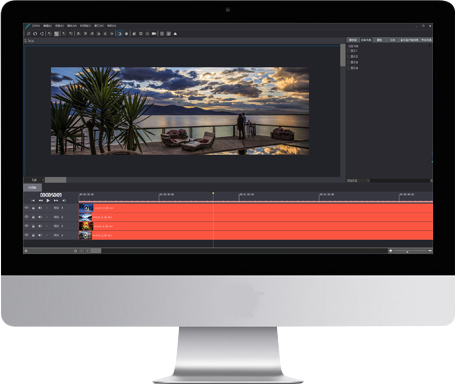This screenshot has width=456, height=384.
Task: Switch to the third tab in right panel
Action: pos(379,40)
